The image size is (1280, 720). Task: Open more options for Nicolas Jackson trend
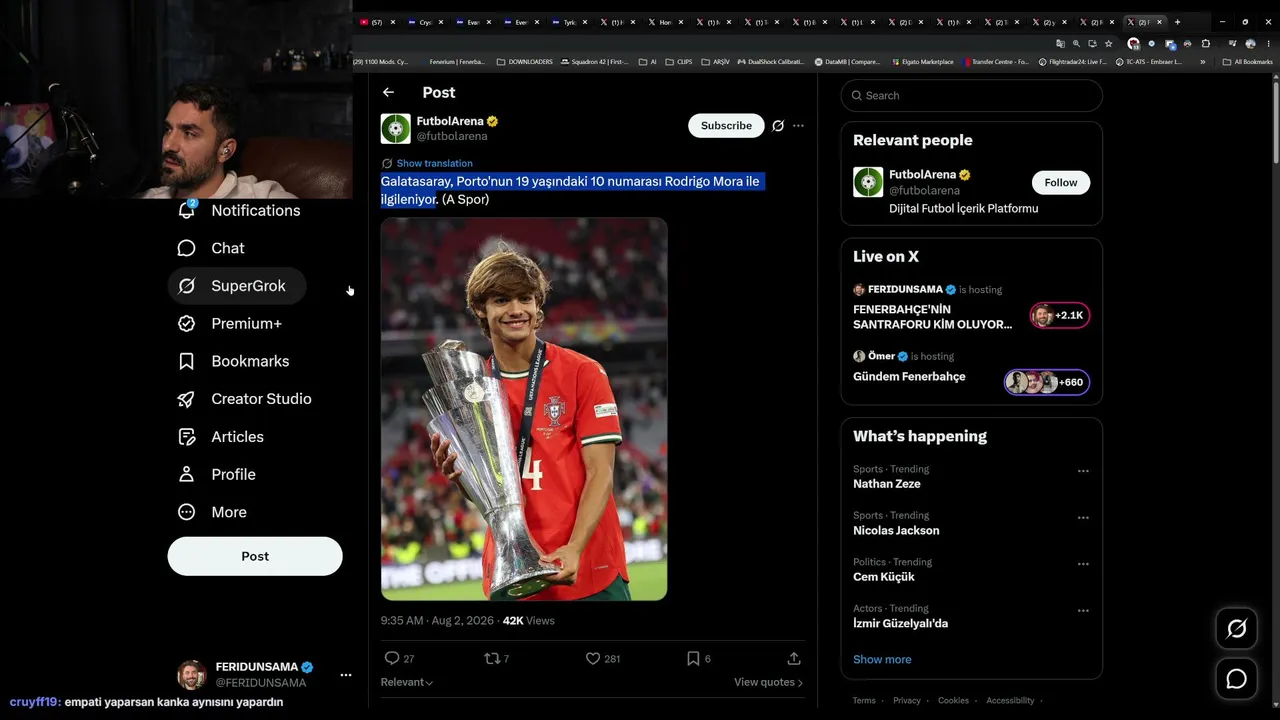[1083, 518]
